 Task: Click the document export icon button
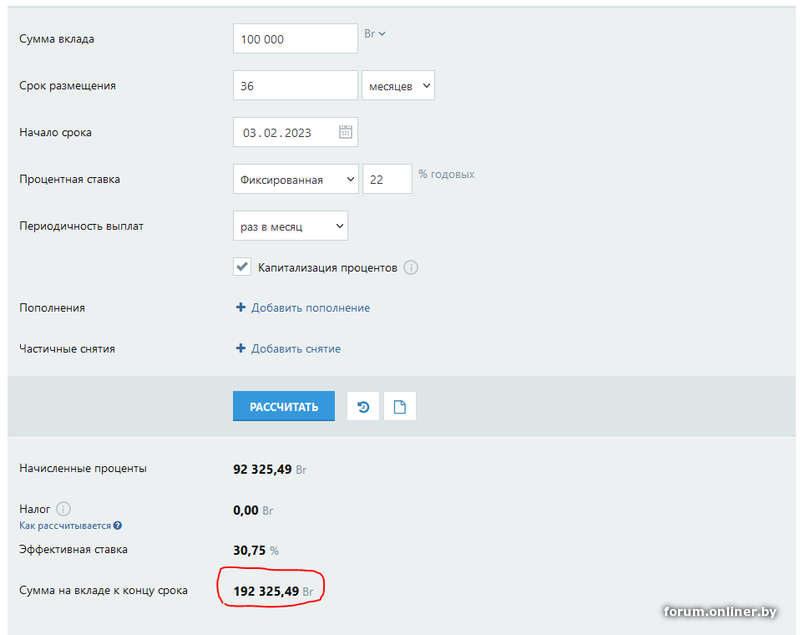click(399, 407)
